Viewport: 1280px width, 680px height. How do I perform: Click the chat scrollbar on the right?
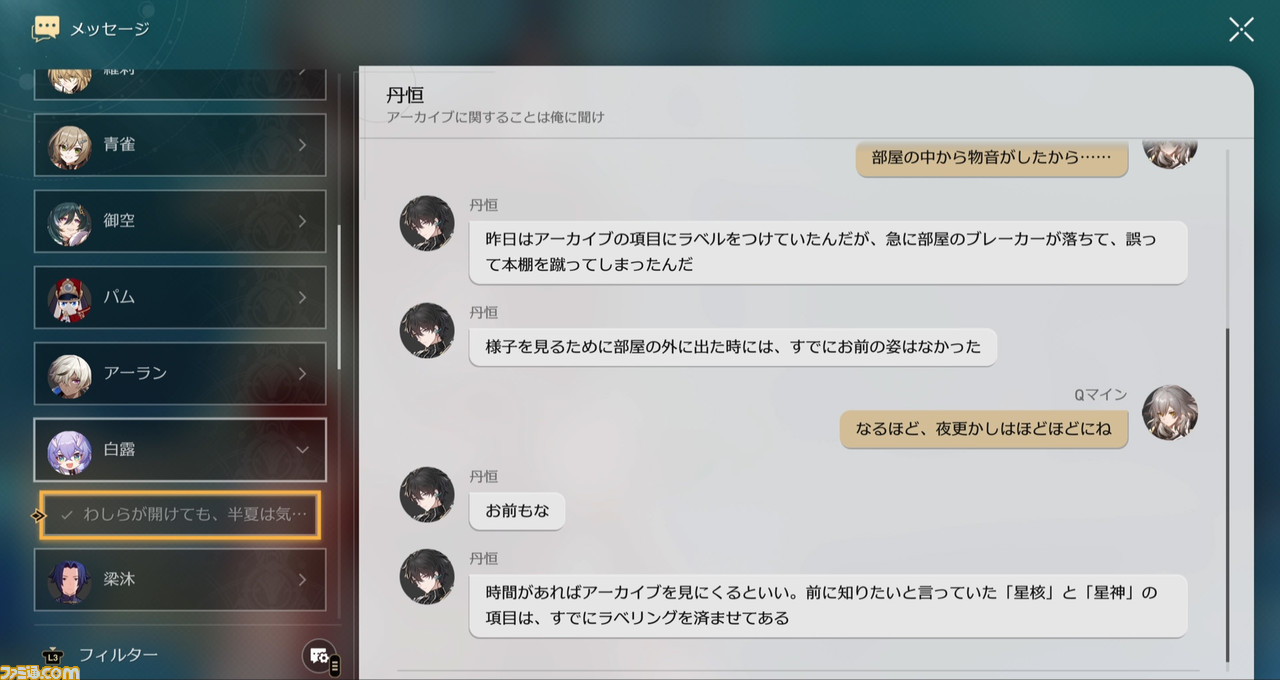(x=1228, y=495)
